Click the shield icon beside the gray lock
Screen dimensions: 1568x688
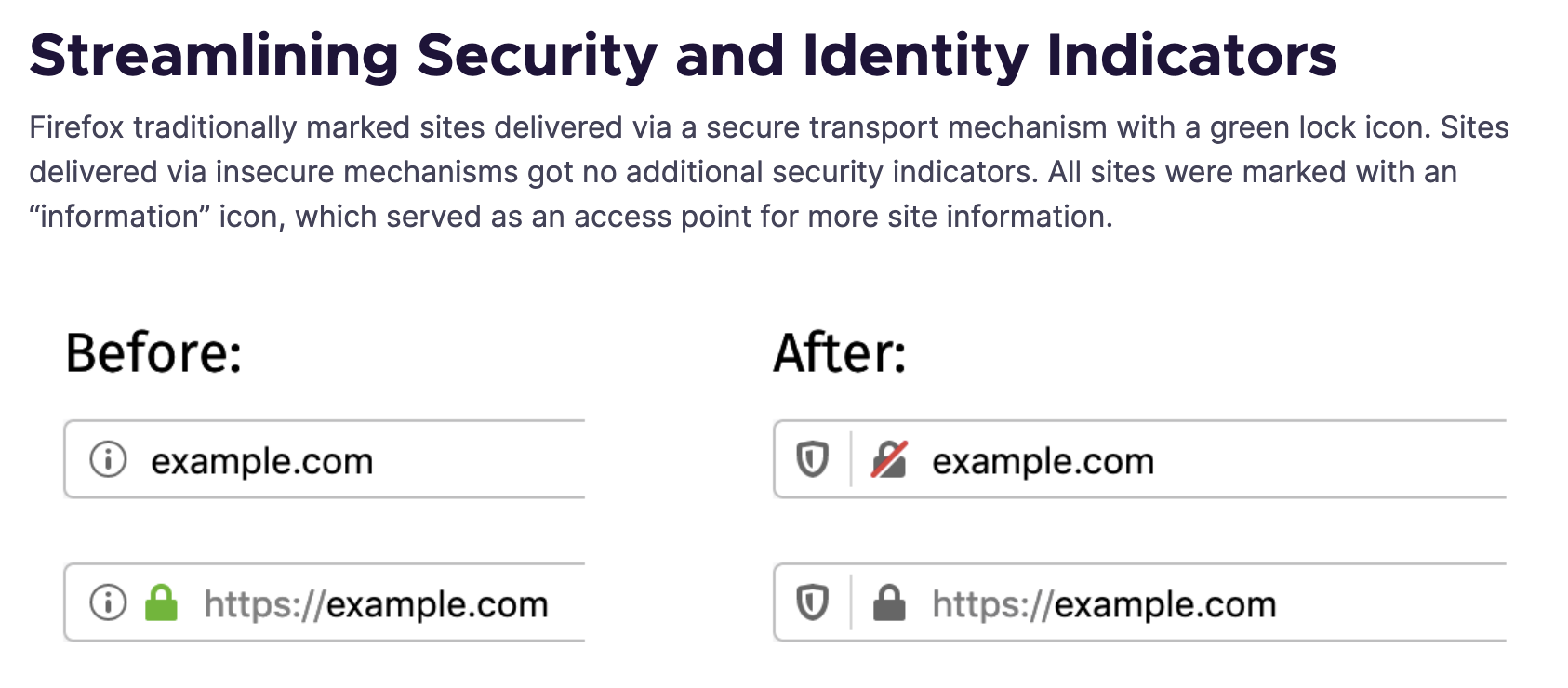point(813,602)
